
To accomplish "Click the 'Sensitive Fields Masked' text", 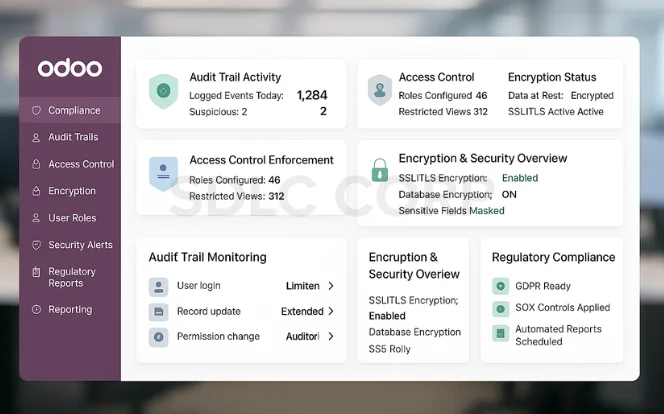I will click(x=451, y=211).
